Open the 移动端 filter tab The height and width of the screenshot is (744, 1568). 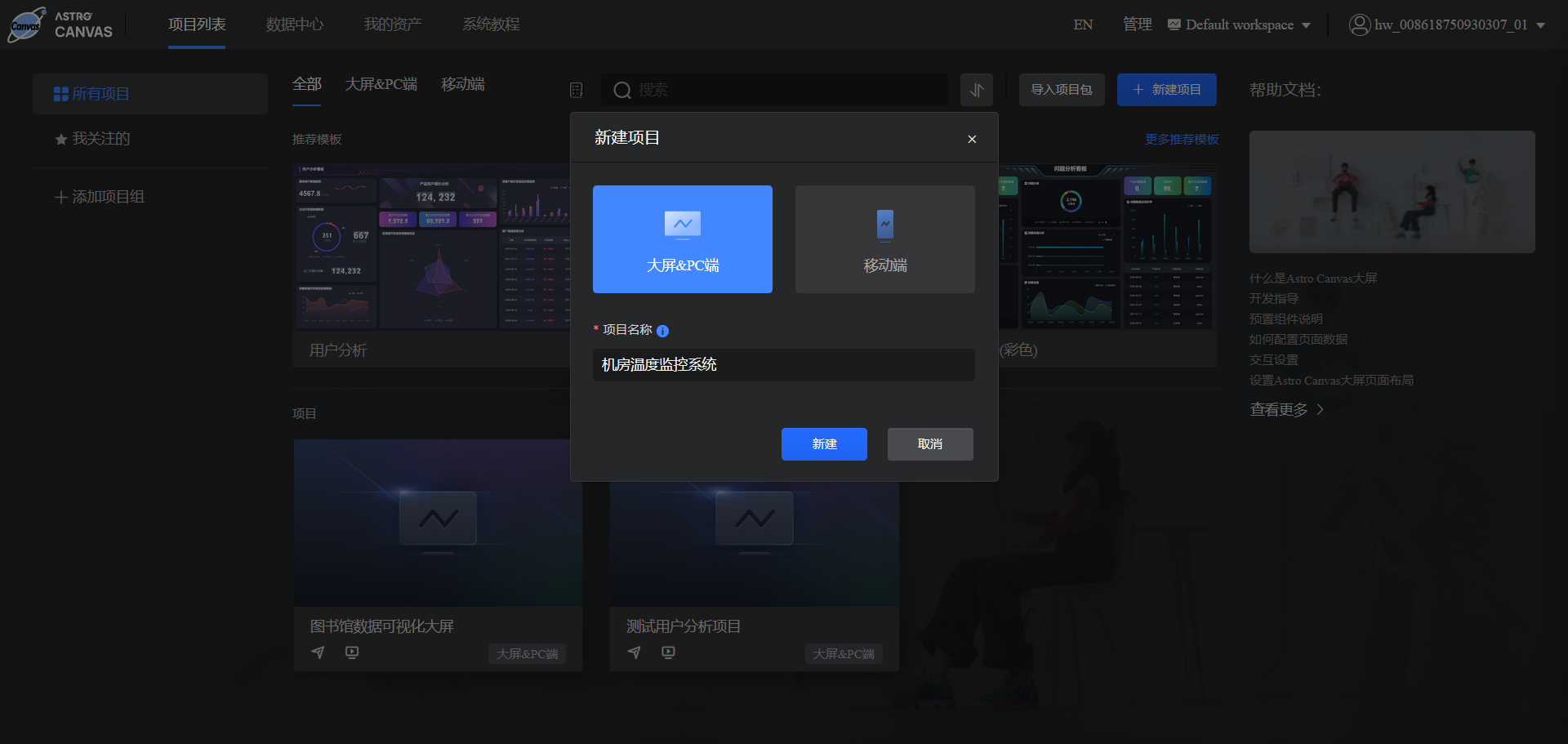pyautogui.click(x=462, y=84)
